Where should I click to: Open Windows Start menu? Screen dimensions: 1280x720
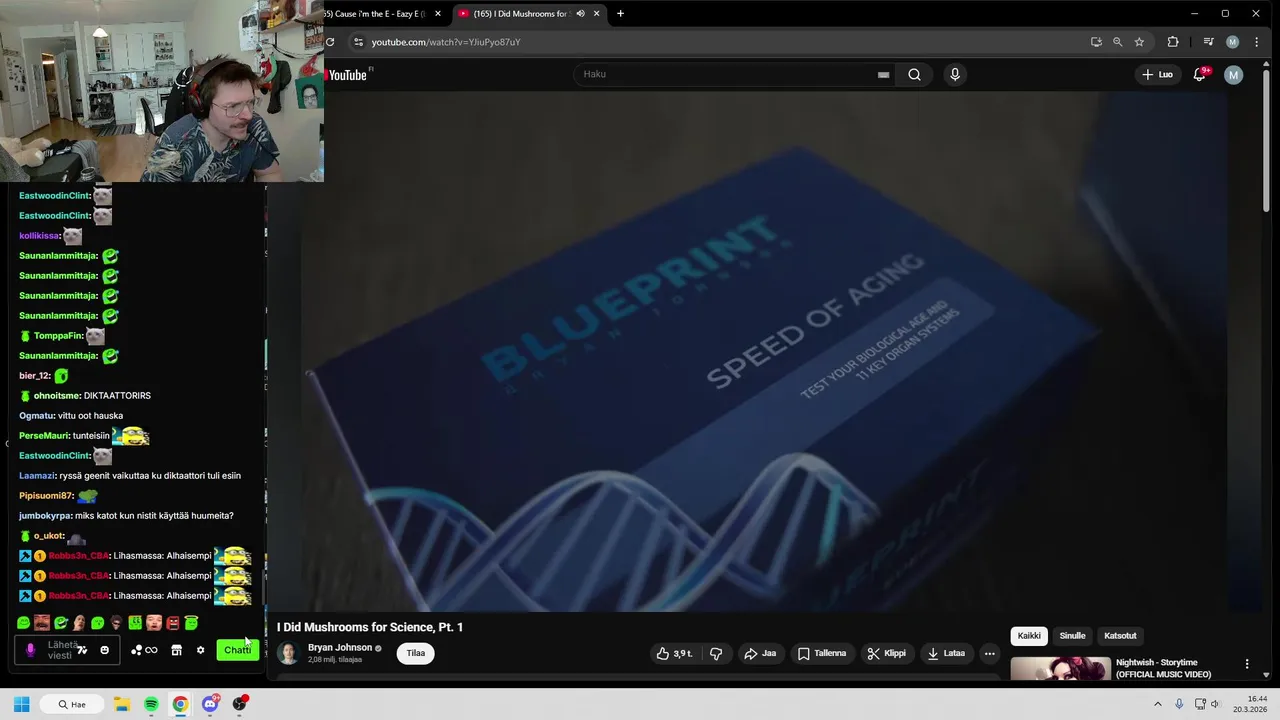(x=21, y=704)
